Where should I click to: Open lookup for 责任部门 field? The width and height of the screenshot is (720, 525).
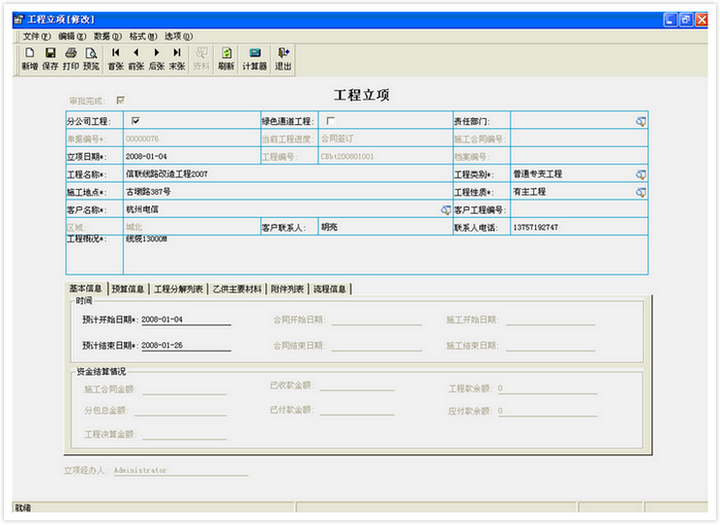[641, 121]
